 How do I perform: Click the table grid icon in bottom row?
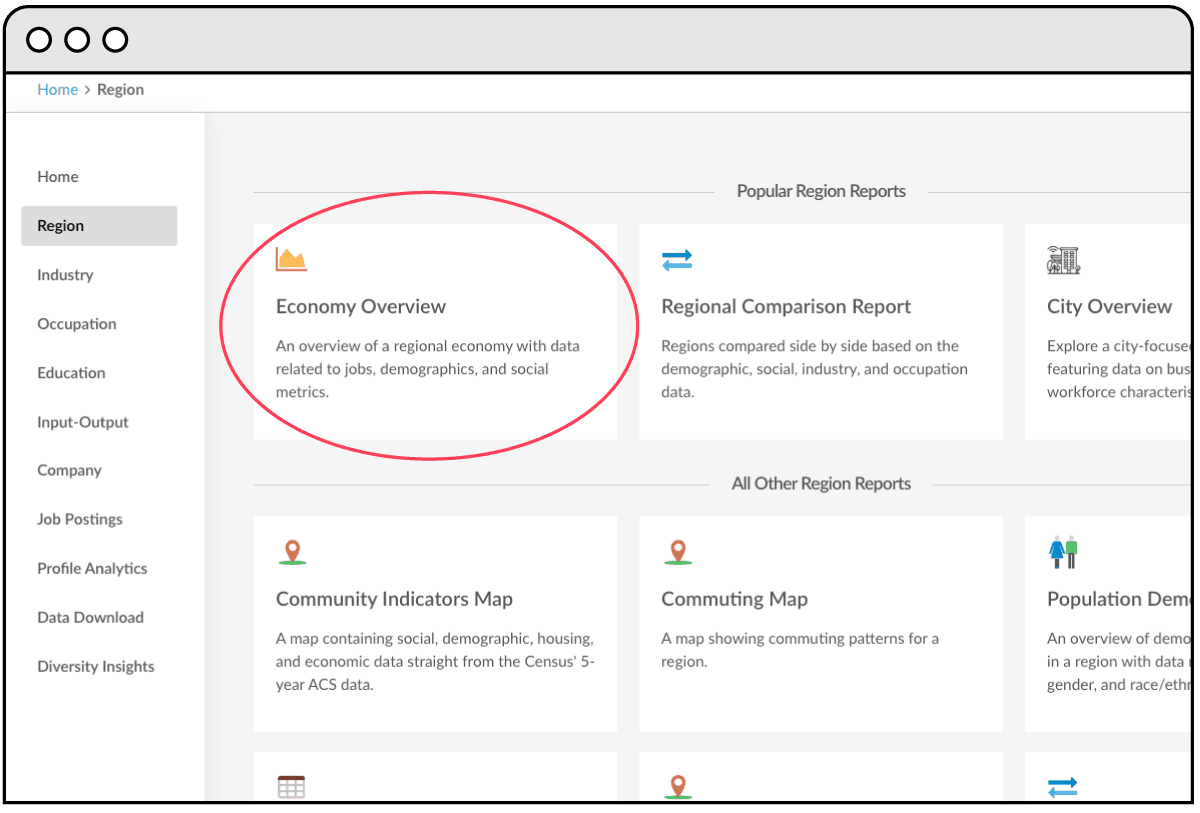click(291, 787)
